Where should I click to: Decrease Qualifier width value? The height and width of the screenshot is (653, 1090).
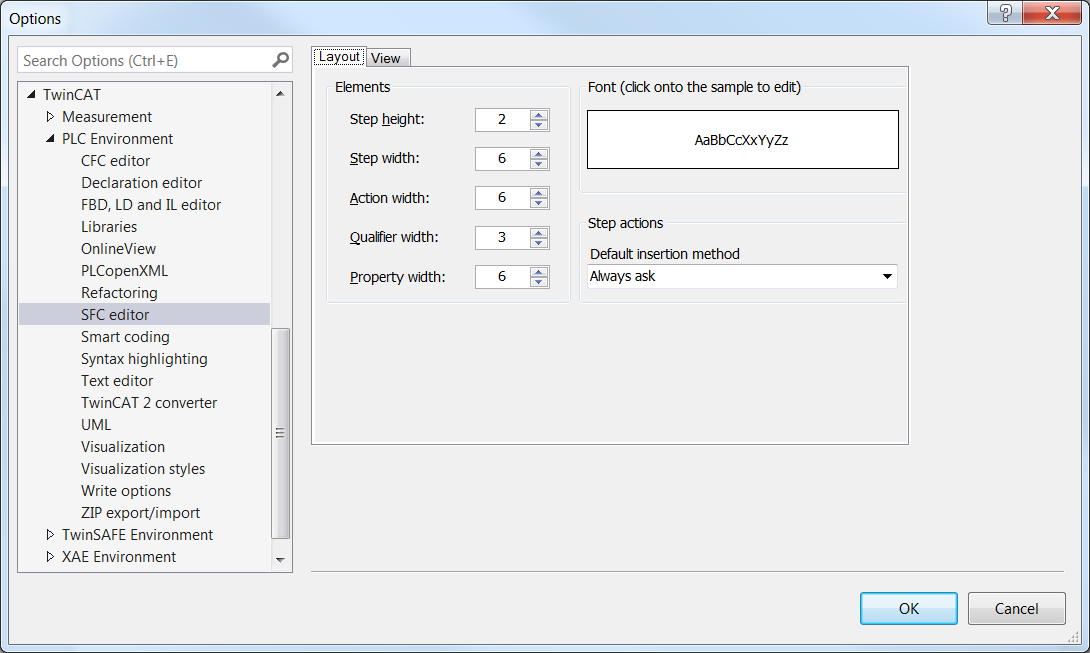click(x=539, y=243)
